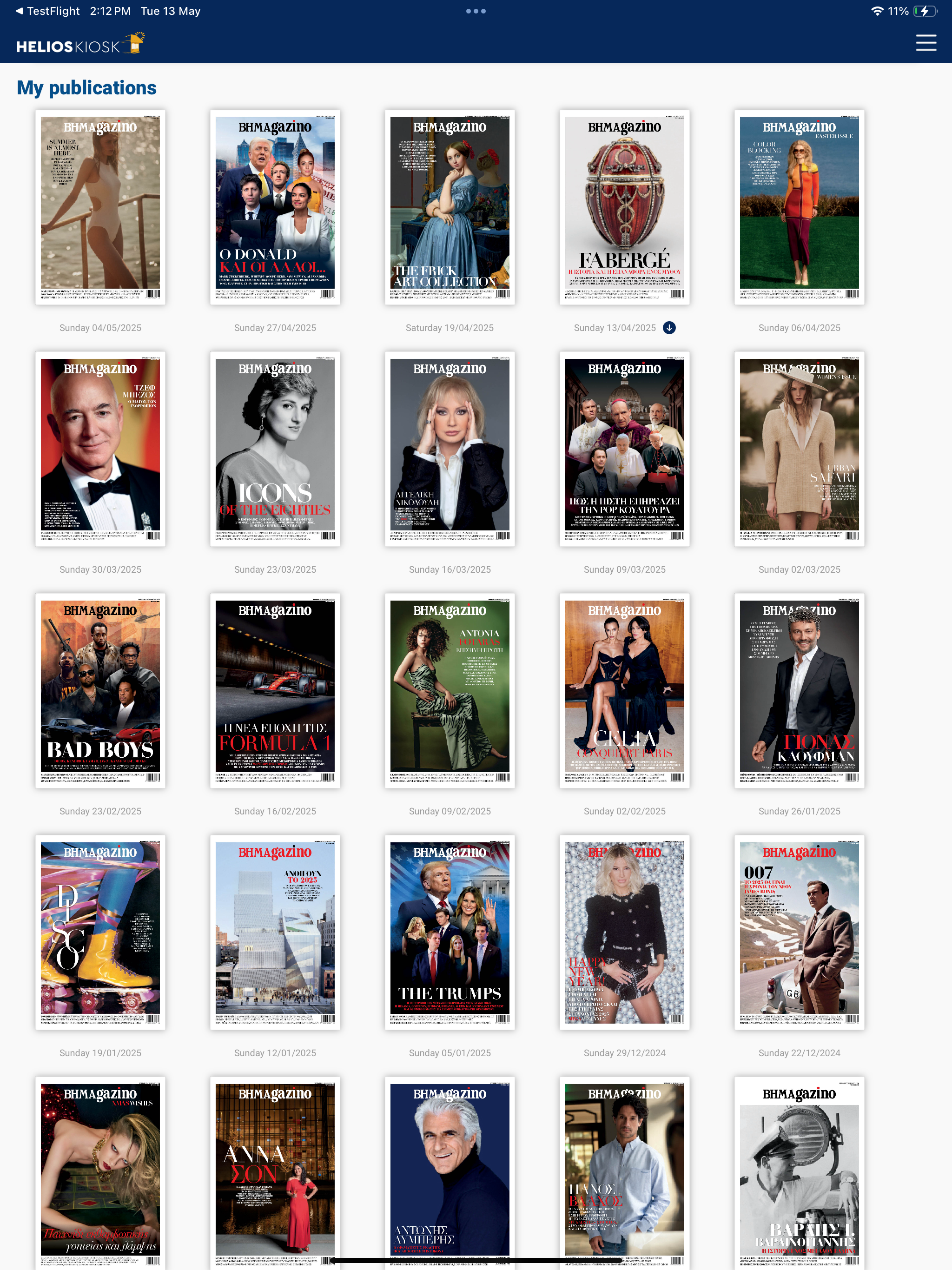This screenshot has width=952, height=1270.
Task: Select the Sunday 13/04/2025 date label
Action: pos(615,328)
